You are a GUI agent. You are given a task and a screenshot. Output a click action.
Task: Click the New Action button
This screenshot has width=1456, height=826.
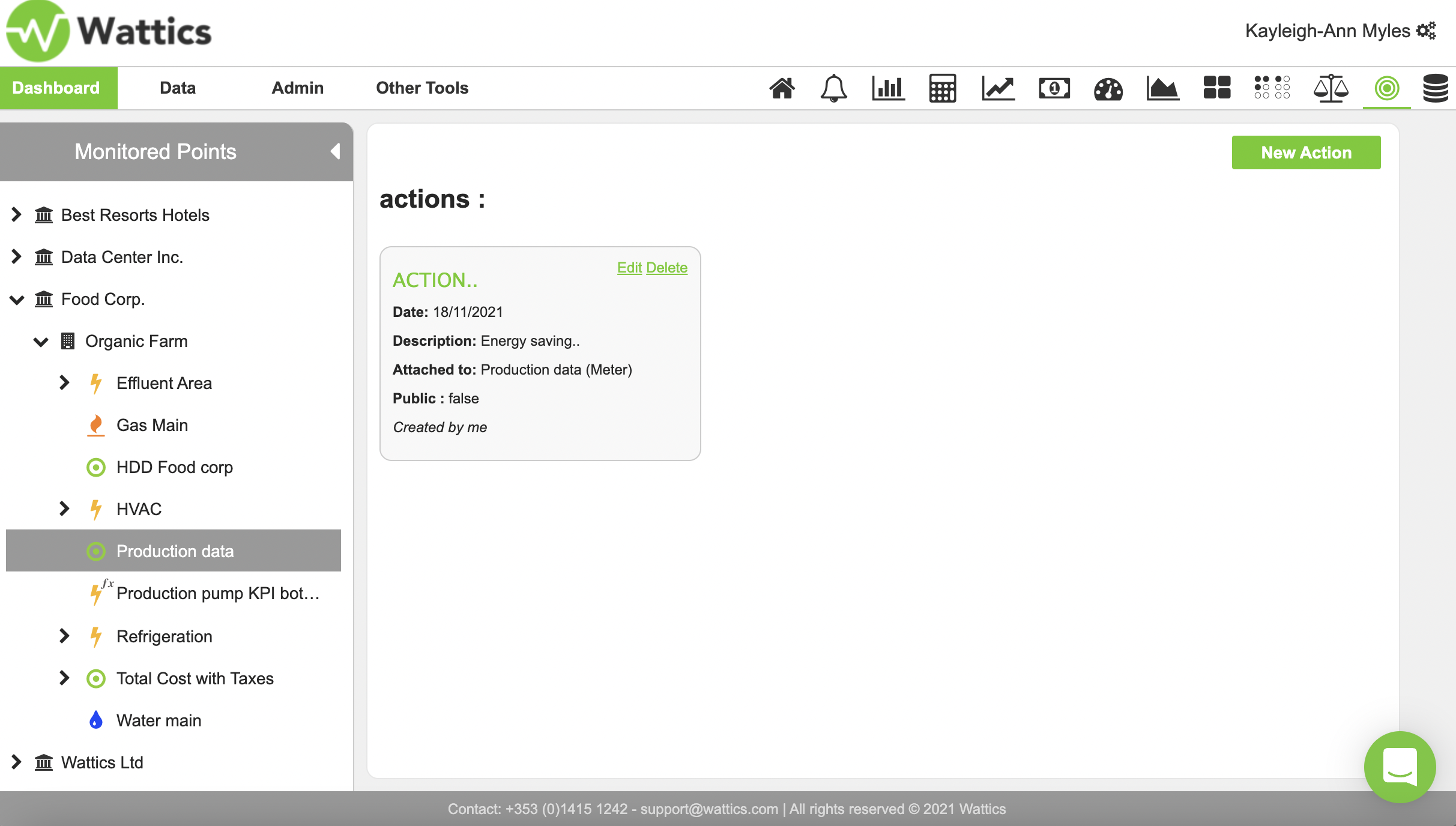pos(1306,152)
